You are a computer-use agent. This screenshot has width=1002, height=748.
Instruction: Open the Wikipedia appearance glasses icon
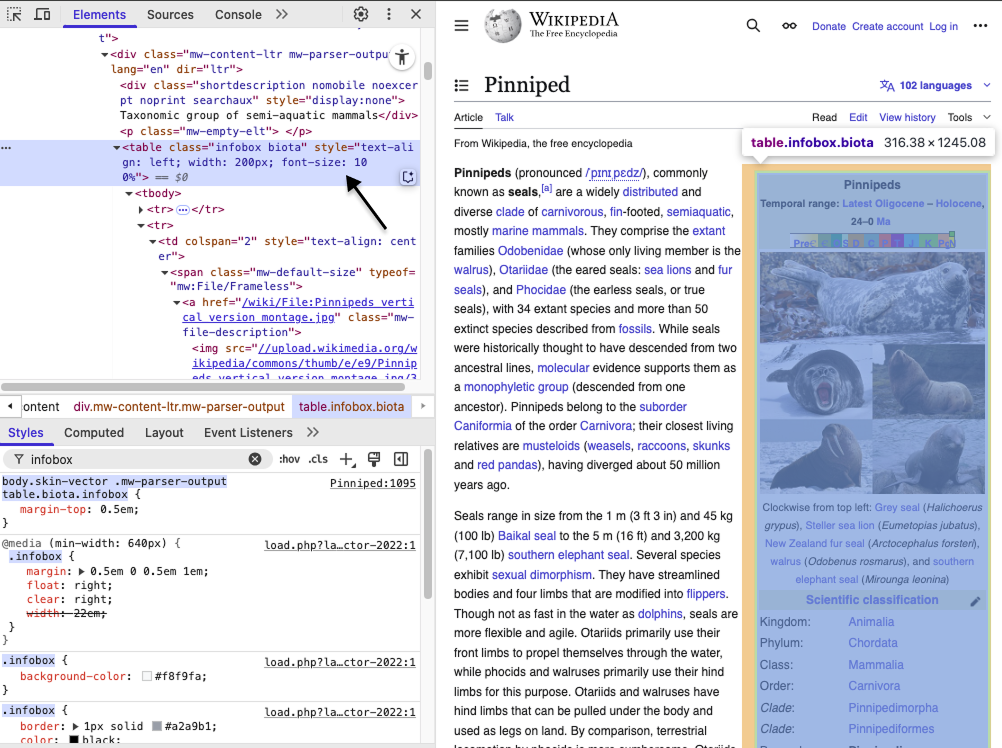pyautogui.click(x=789, y=26)
